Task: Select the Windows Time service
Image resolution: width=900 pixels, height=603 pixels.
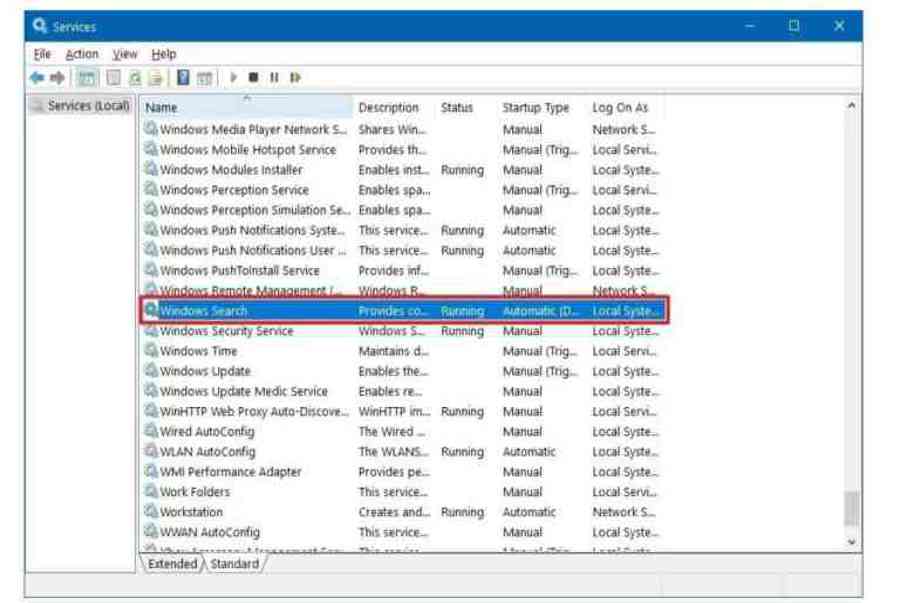Action: coord(404,351)
